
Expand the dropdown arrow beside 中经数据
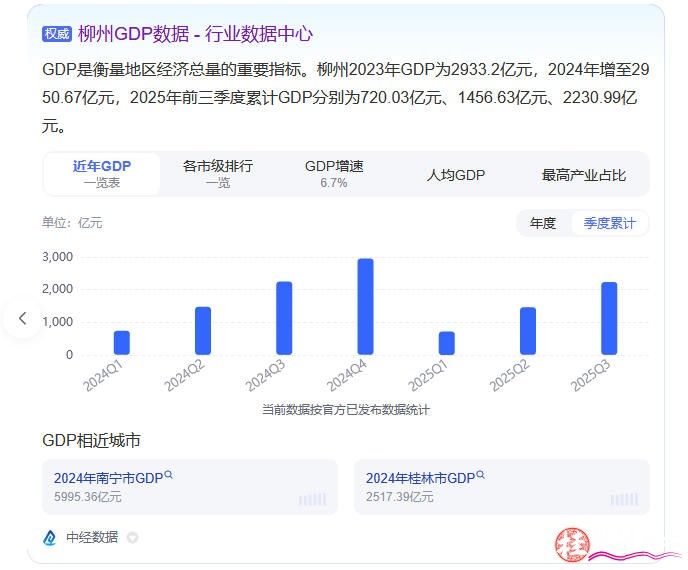133,538
